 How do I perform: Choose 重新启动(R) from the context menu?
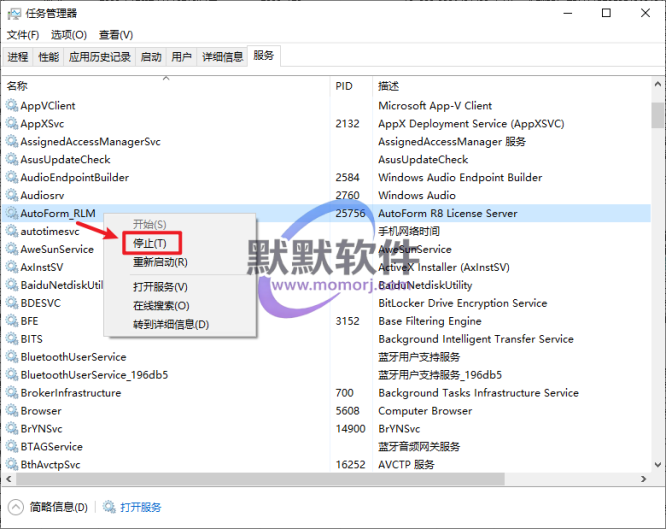click(x=160, y=263)
